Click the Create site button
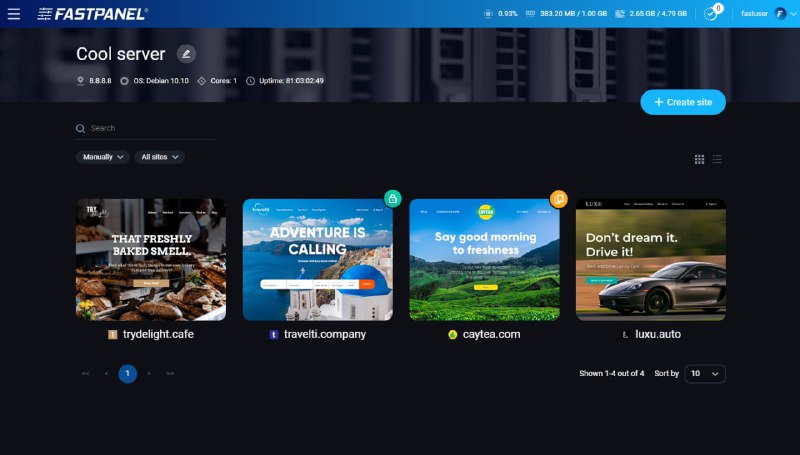The width and height of the screenshot is (800, 455). 683,102
